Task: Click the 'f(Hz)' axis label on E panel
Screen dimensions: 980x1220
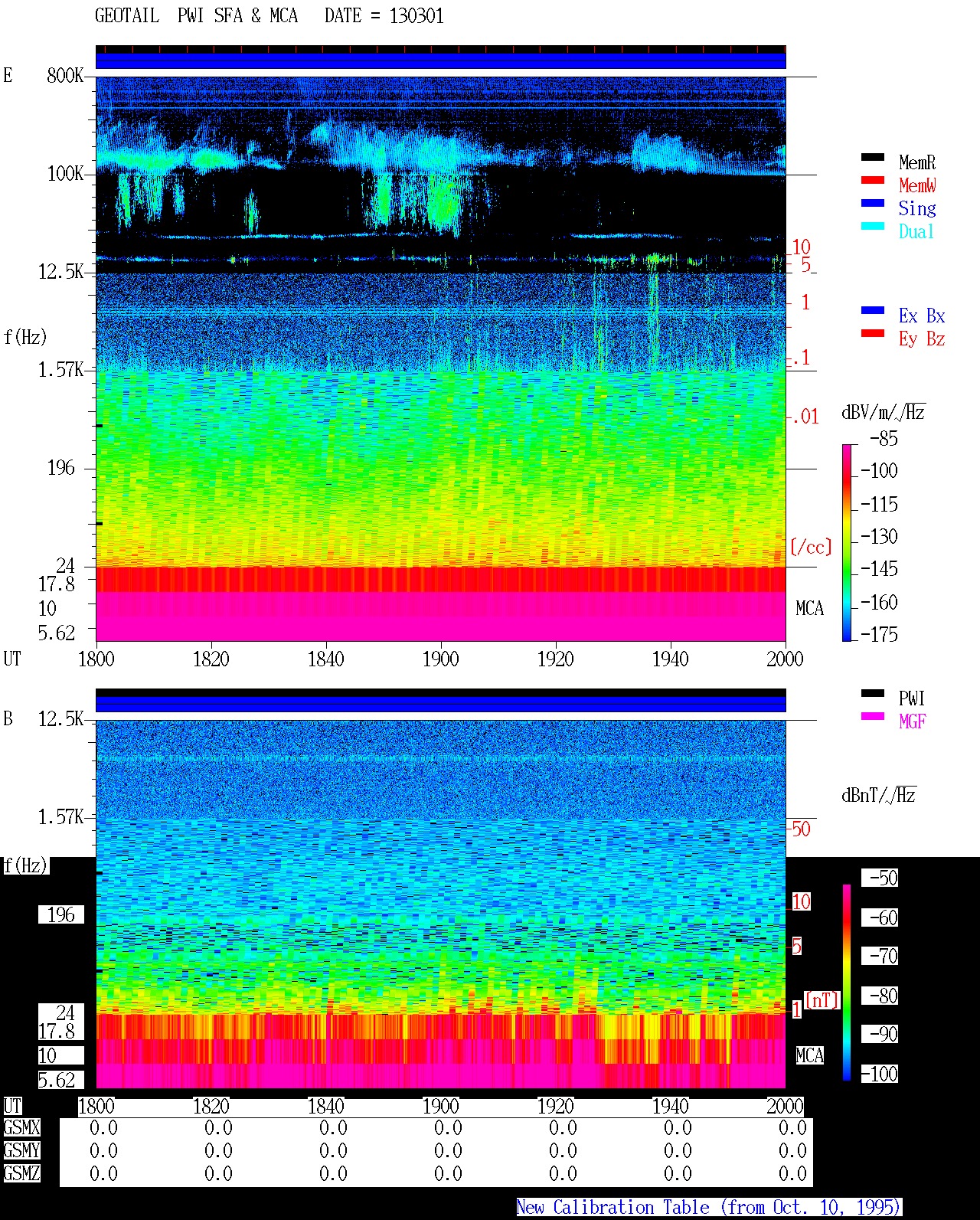Action: point(25,337)
